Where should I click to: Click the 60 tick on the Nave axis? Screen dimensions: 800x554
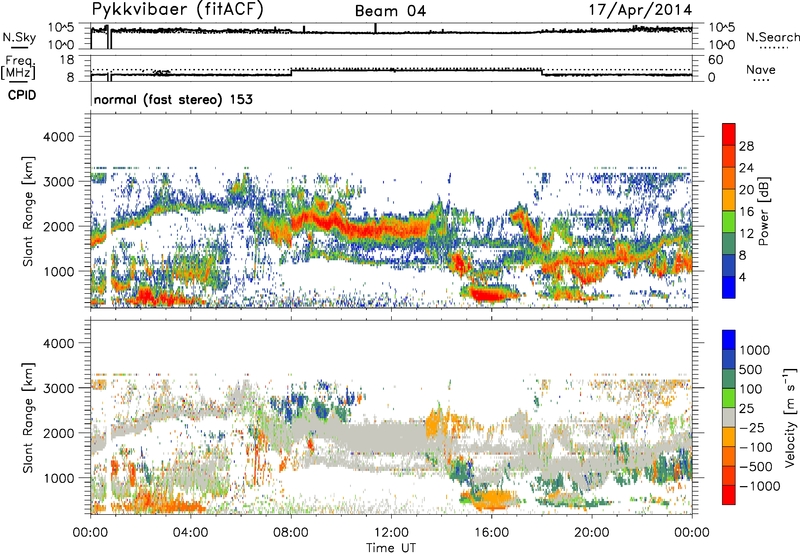715,60
